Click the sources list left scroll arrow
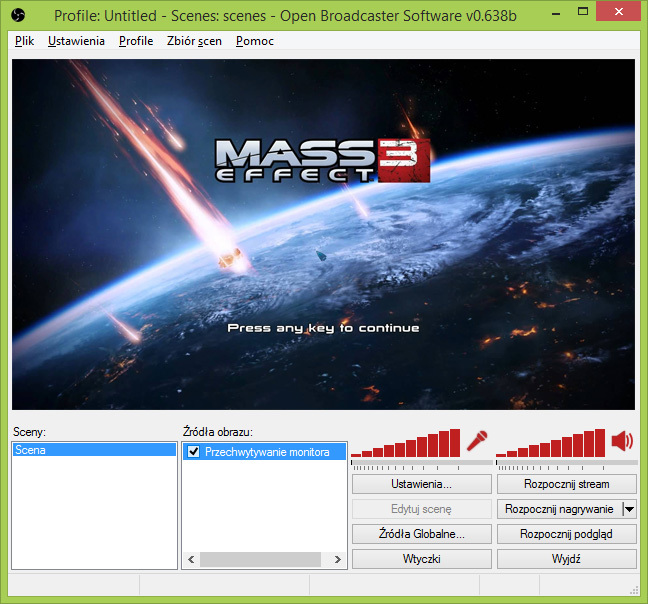The width and height of the screenshot is (648, 604). [191, 559]
